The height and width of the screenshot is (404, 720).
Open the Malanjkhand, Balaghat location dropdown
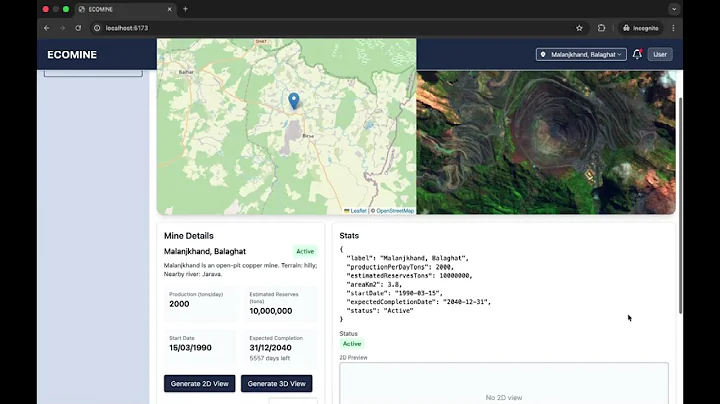coord(581,54)
